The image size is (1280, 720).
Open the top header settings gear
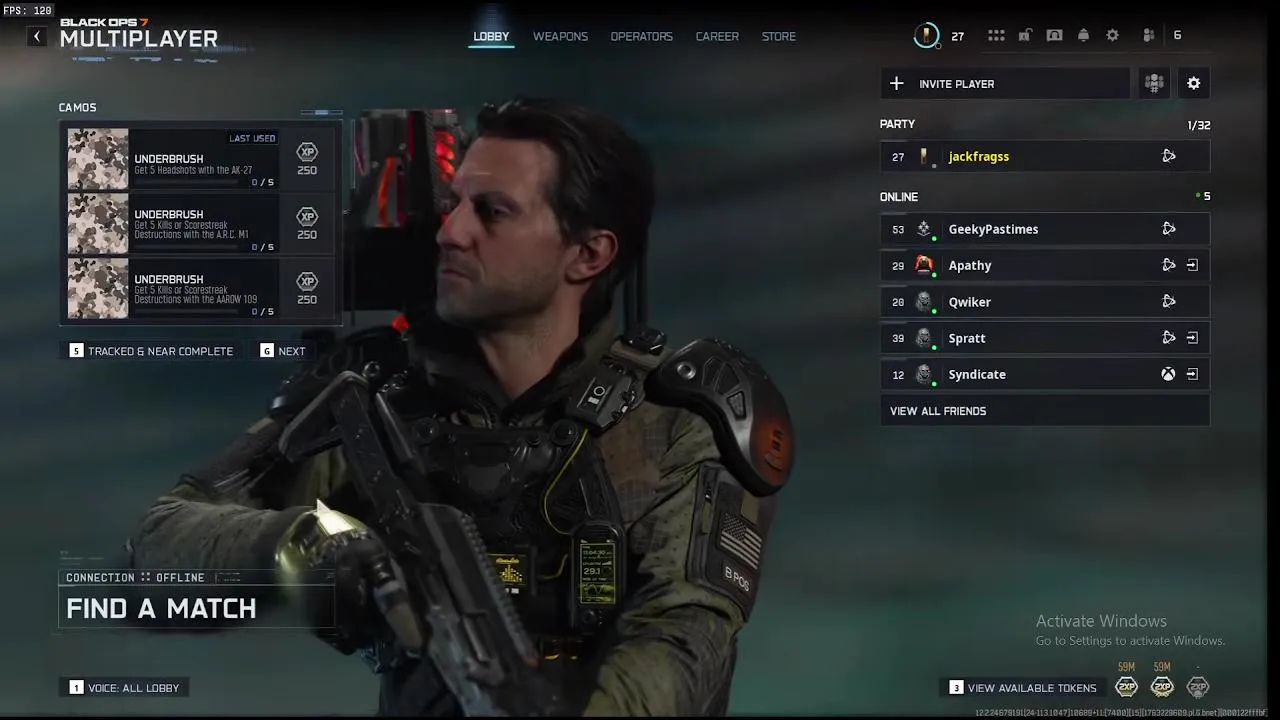(x=1112, y=35)
